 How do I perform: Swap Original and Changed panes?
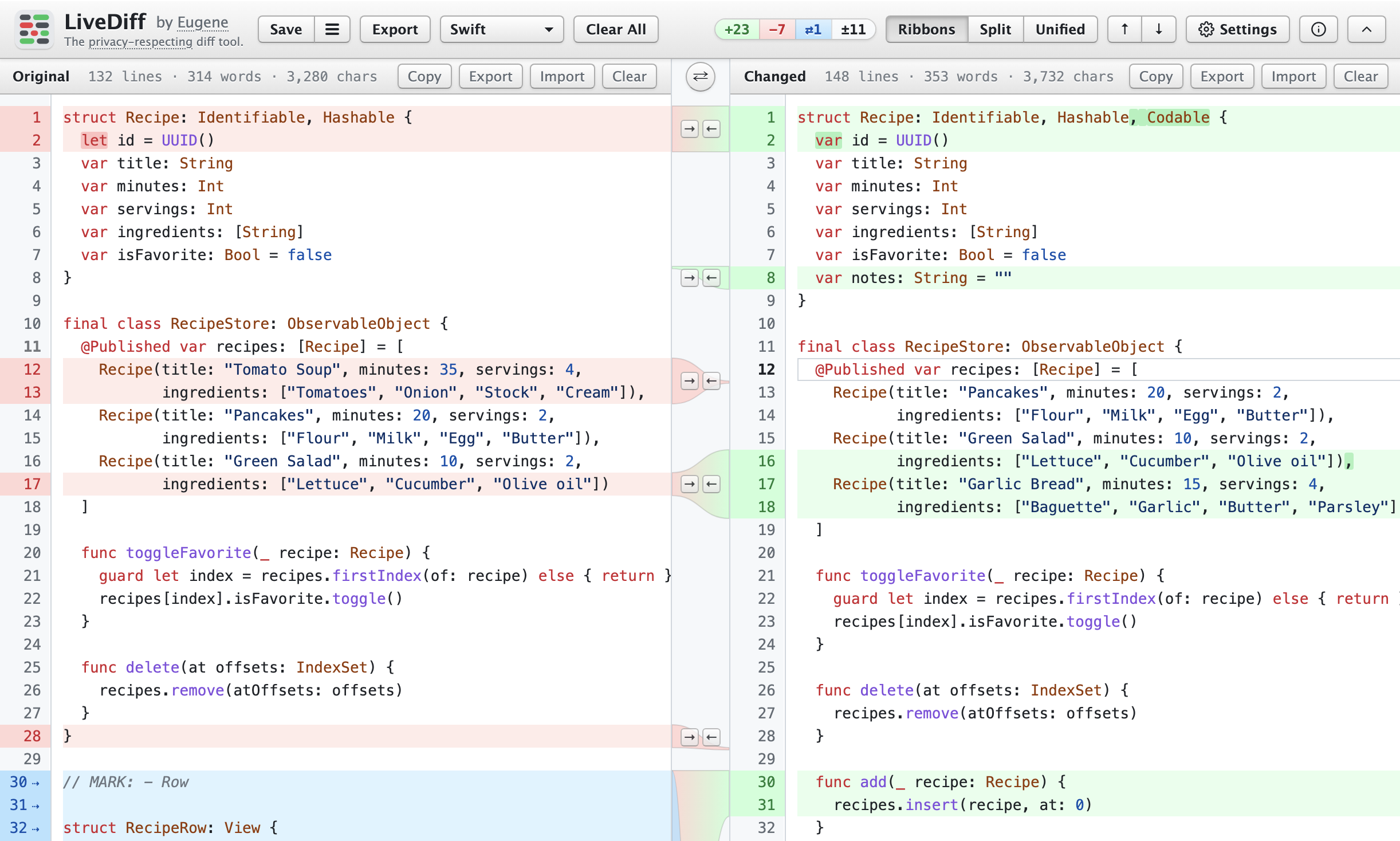[700, 76]
